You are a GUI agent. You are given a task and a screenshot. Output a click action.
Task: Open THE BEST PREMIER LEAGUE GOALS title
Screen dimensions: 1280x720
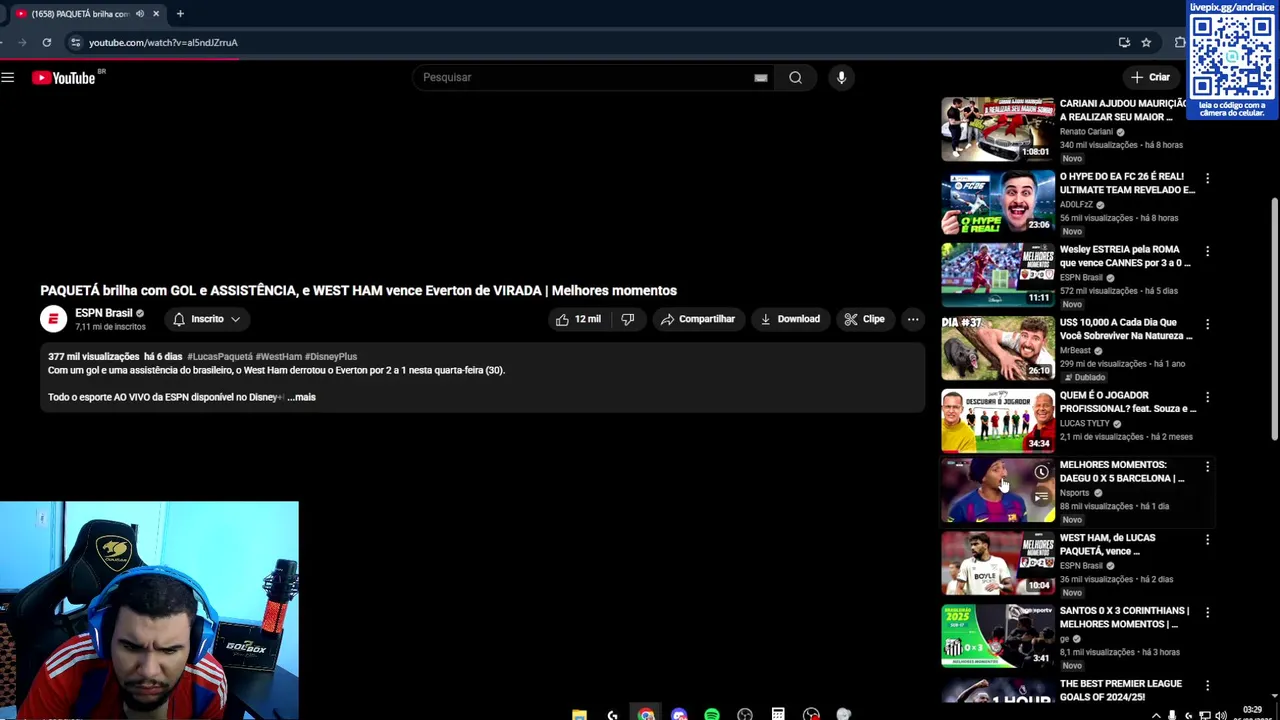pyautogui.click(x=1120, y=690)
